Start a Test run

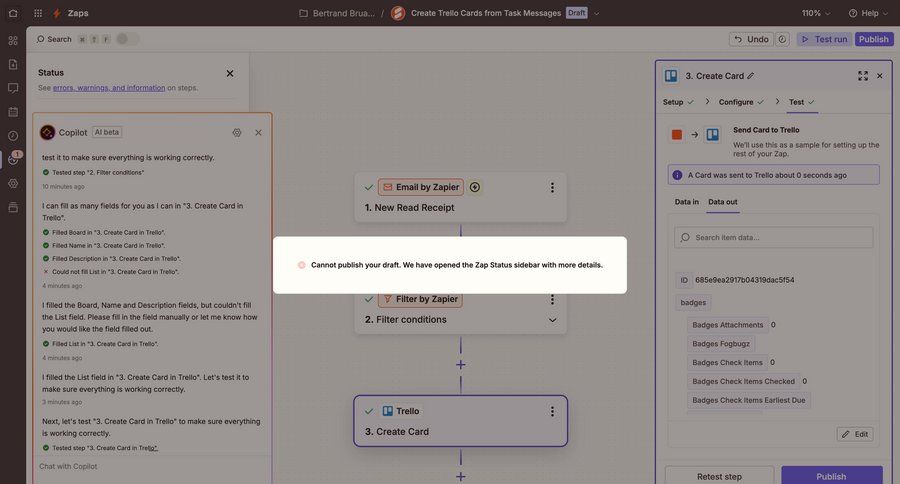pyautogui.click(x=824, y=39)
